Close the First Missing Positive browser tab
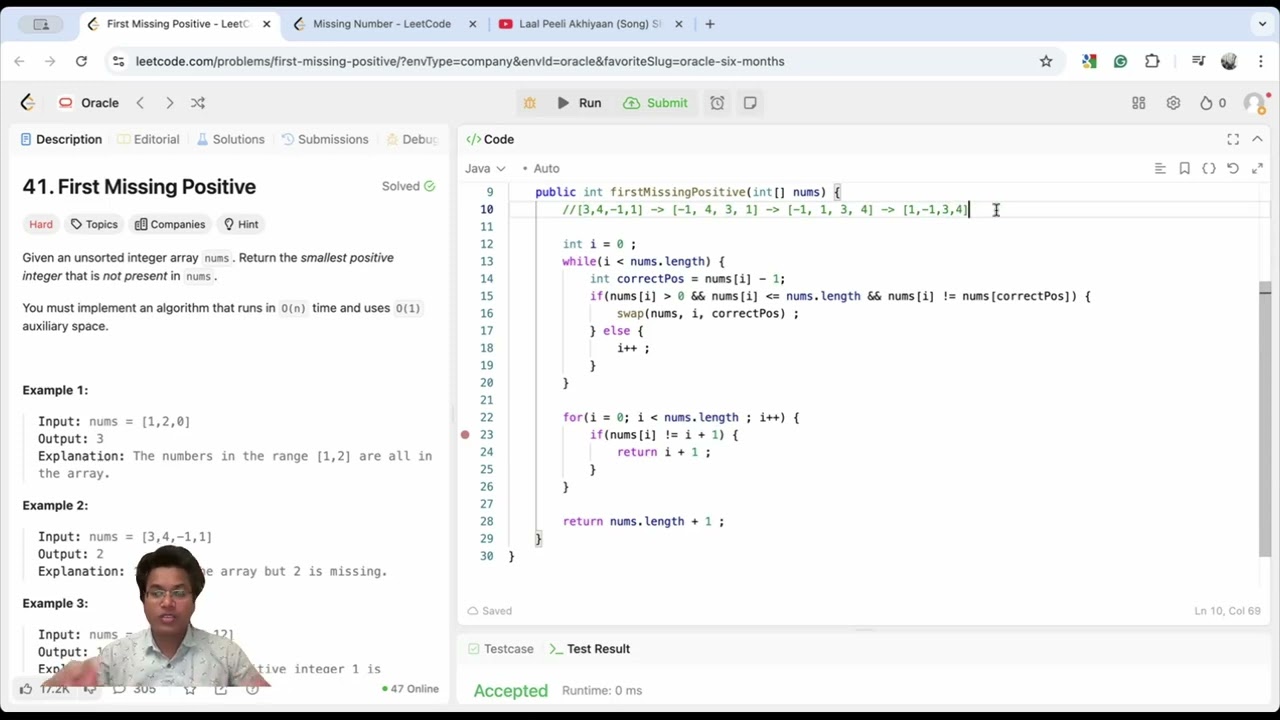The image size is (1280, 720). [267, 24]
